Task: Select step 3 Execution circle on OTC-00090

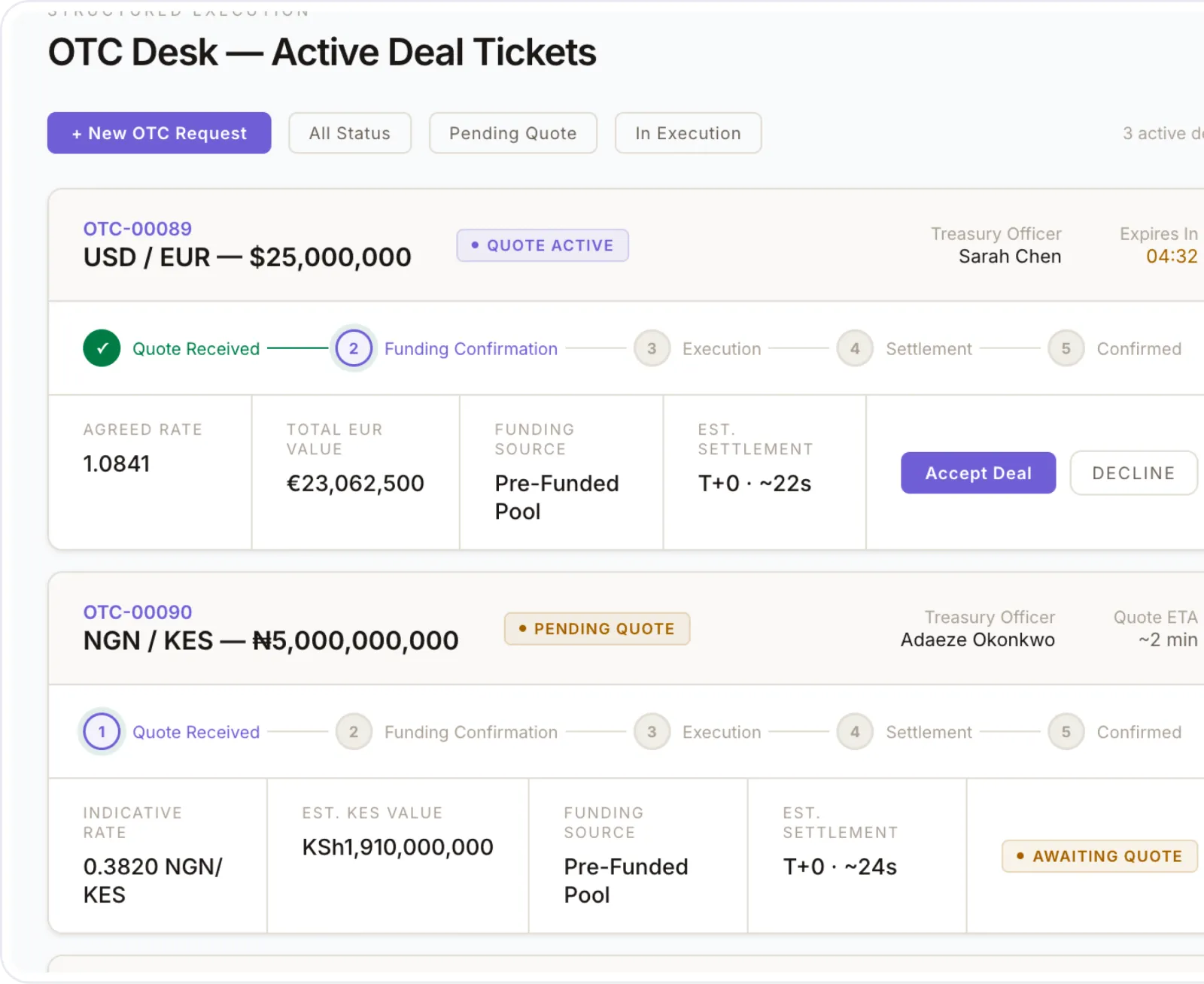Action: [652, 732]
